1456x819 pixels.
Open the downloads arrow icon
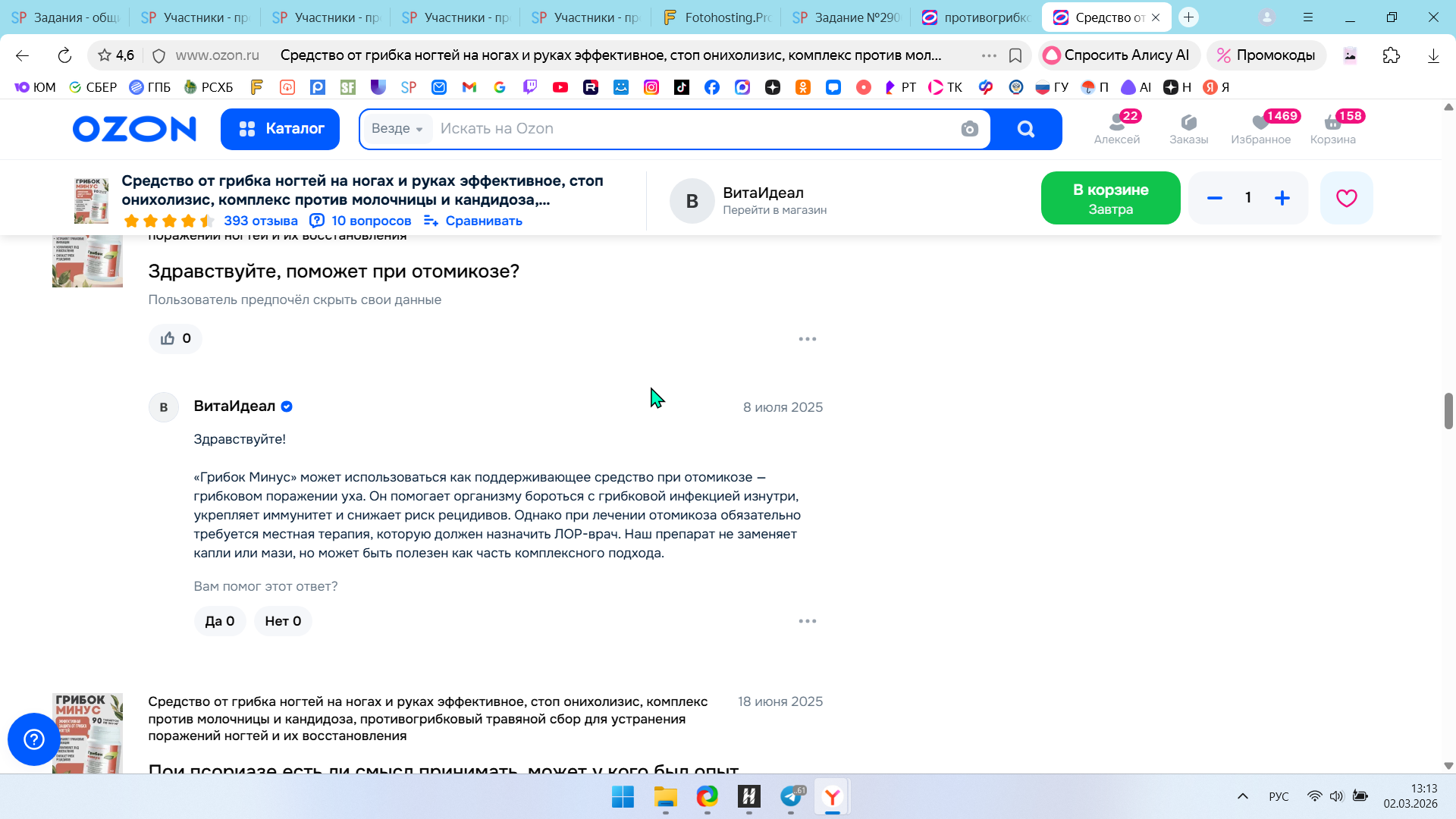click(1432, 55)
